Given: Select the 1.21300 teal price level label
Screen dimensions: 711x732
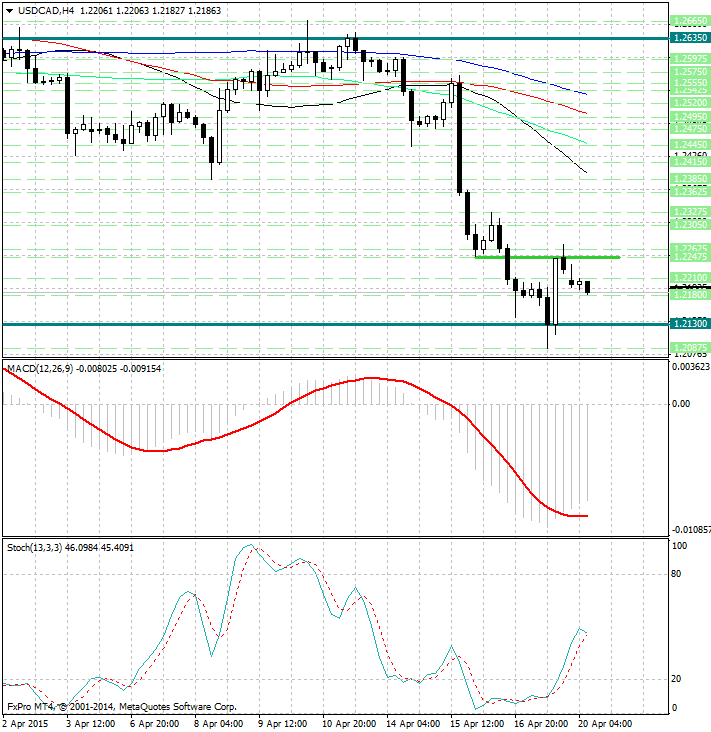Looking at the screenshot, I should 690,324.
